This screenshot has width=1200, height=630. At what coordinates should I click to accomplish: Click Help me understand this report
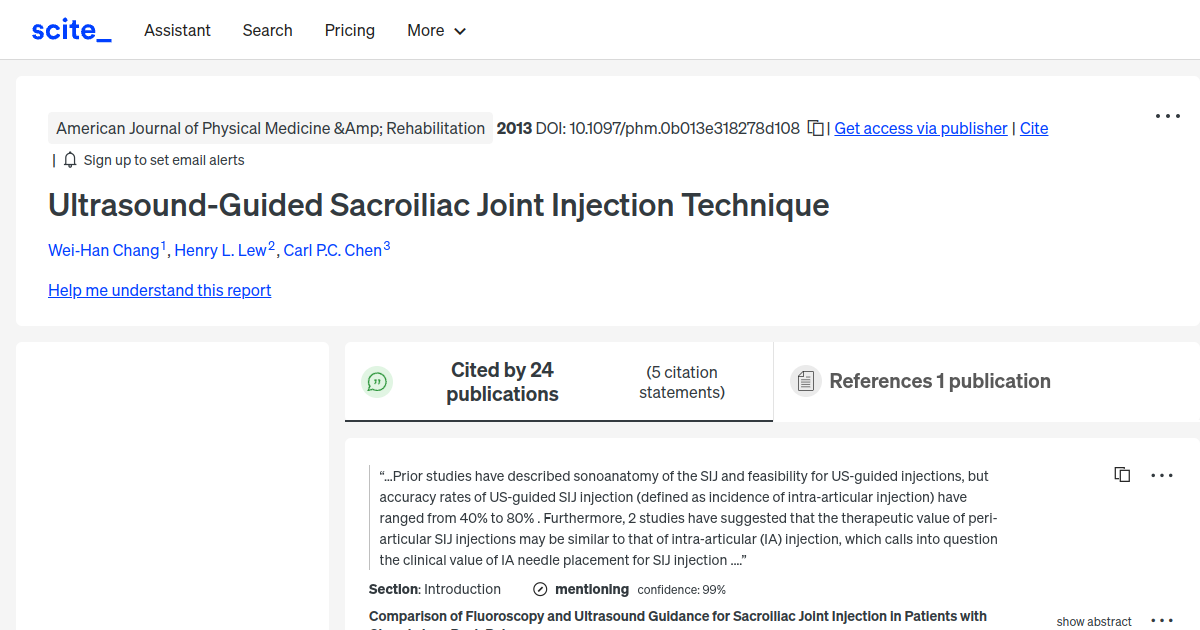click(x=159, y=290)
